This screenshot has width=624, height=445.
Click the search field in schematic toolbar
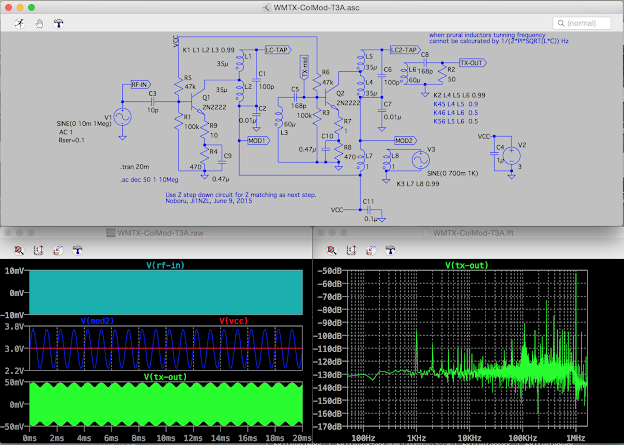(x=581, y=23)
